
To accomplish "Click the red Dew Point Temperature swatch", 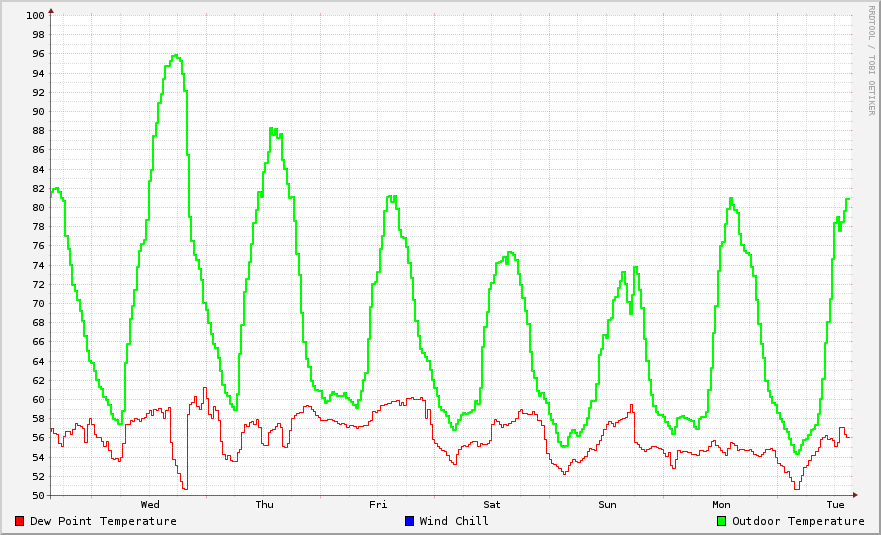I will [20, 521].
